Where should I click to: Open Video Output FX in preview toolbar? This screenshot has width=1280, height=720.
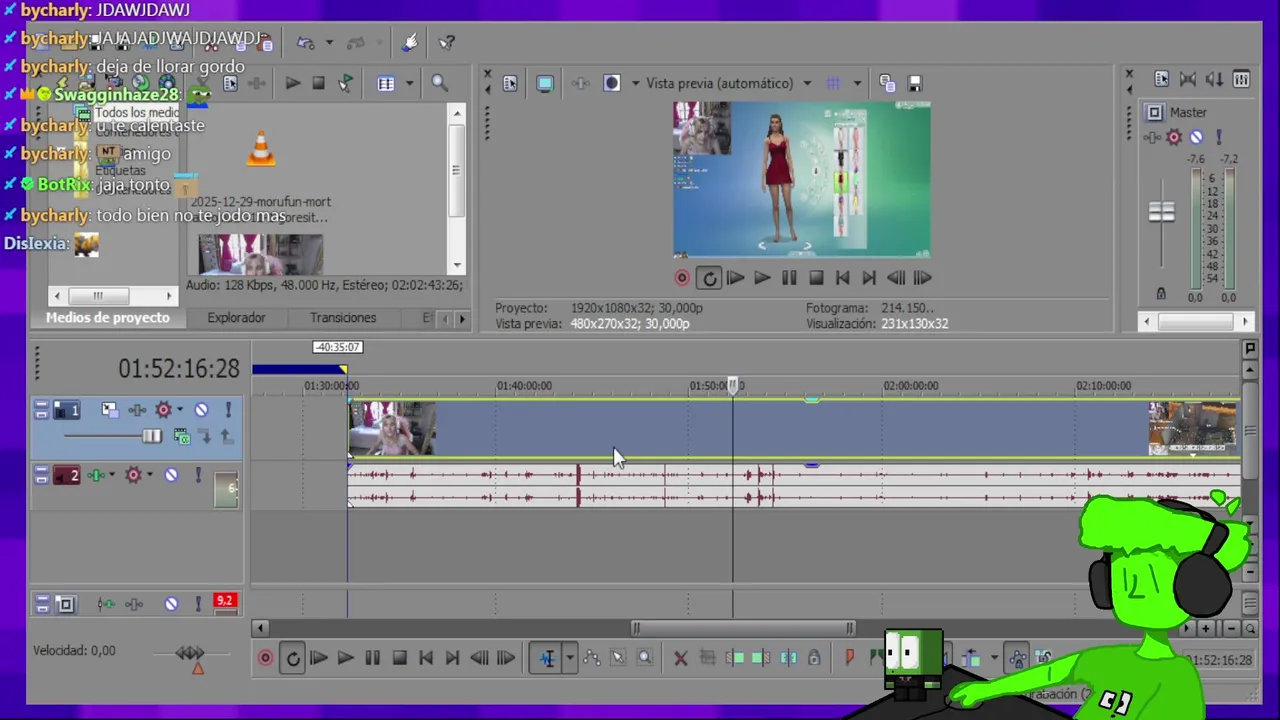[580, 83]
